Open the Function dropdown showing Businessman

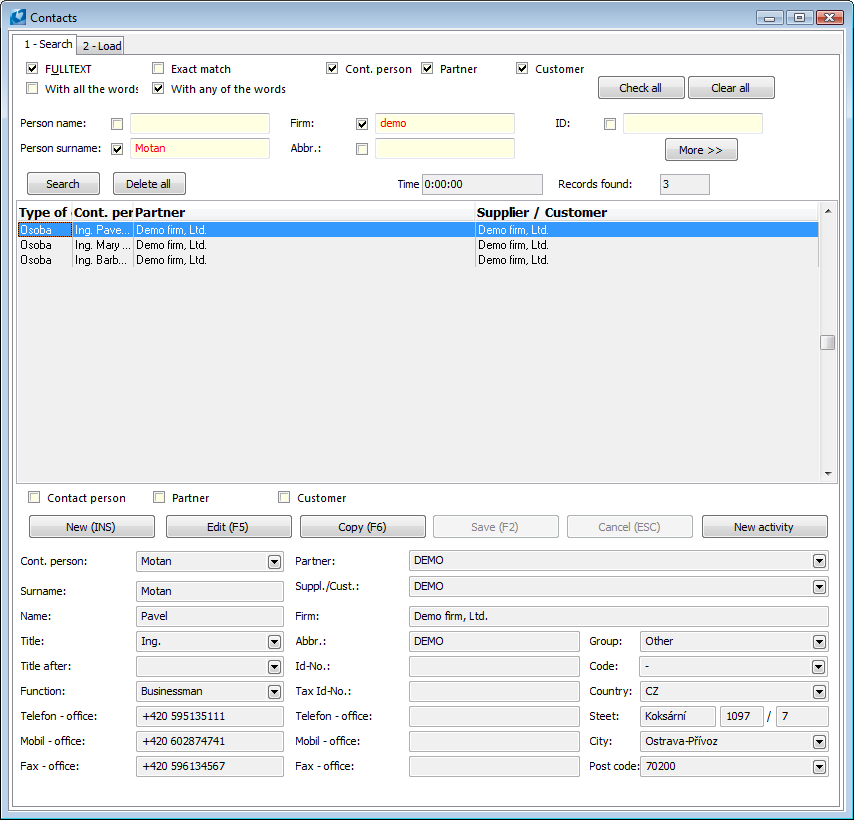[x=274, y=692]
